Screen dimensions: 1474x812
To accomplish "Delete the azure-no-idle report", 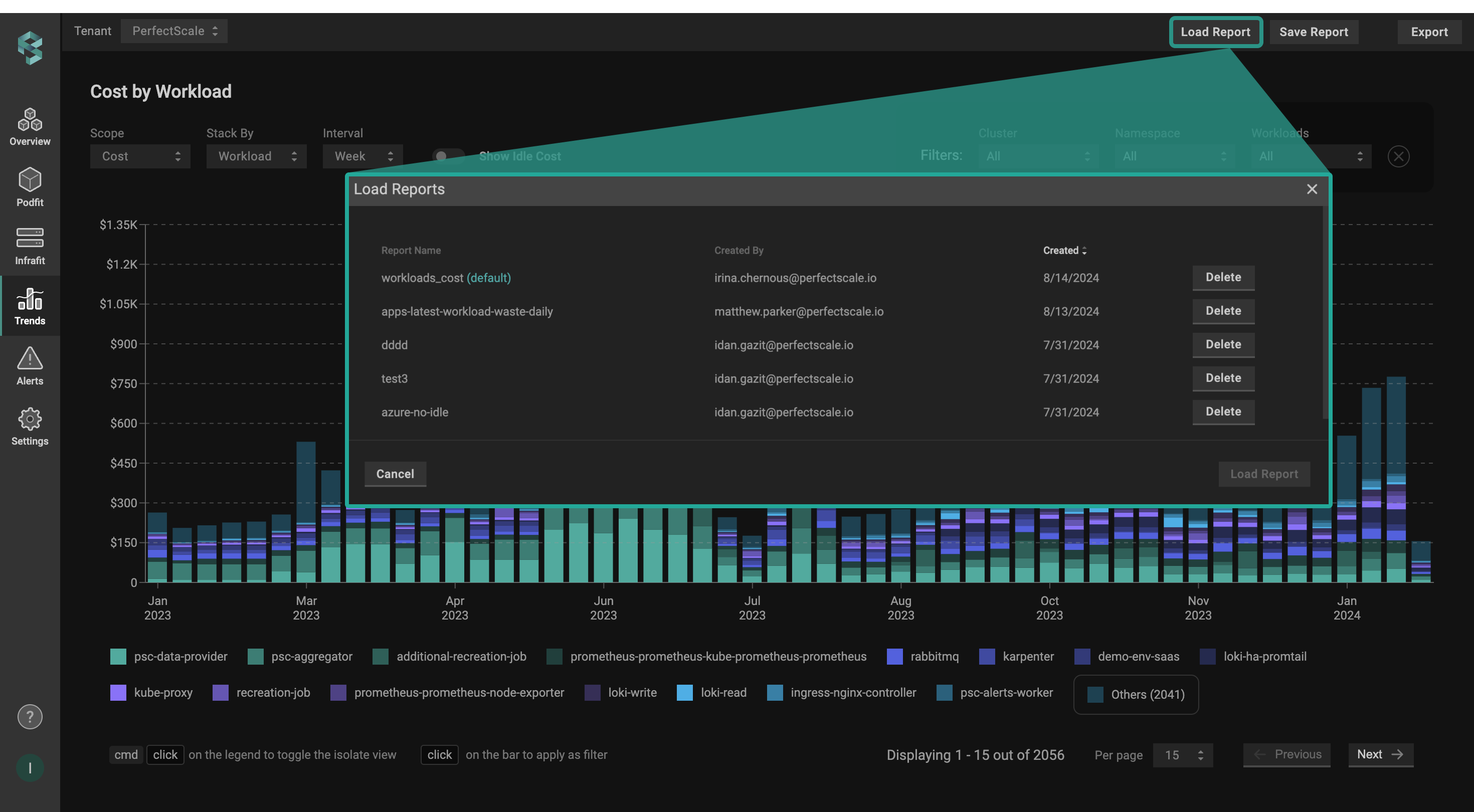I will coord(1223,412).
